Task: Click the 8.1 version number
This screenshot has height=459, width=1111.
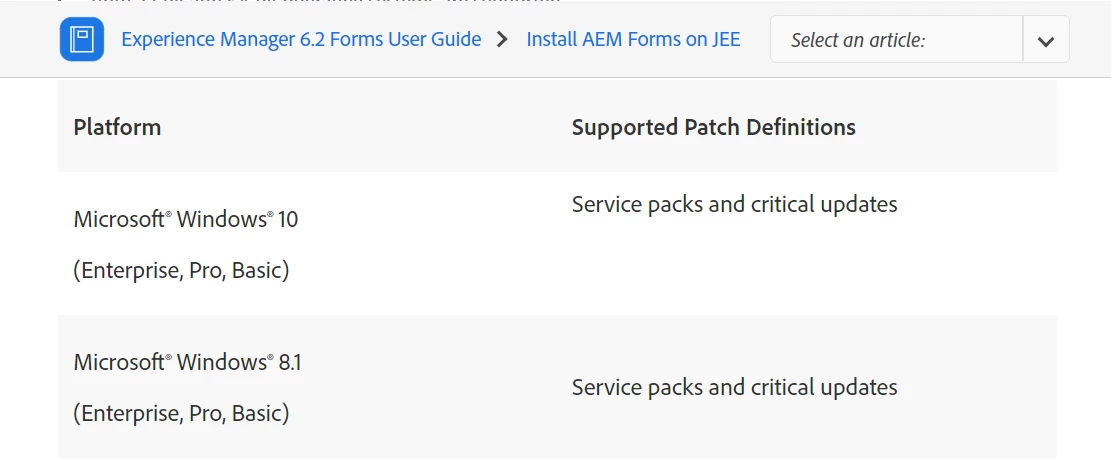Action: [290, 363]
